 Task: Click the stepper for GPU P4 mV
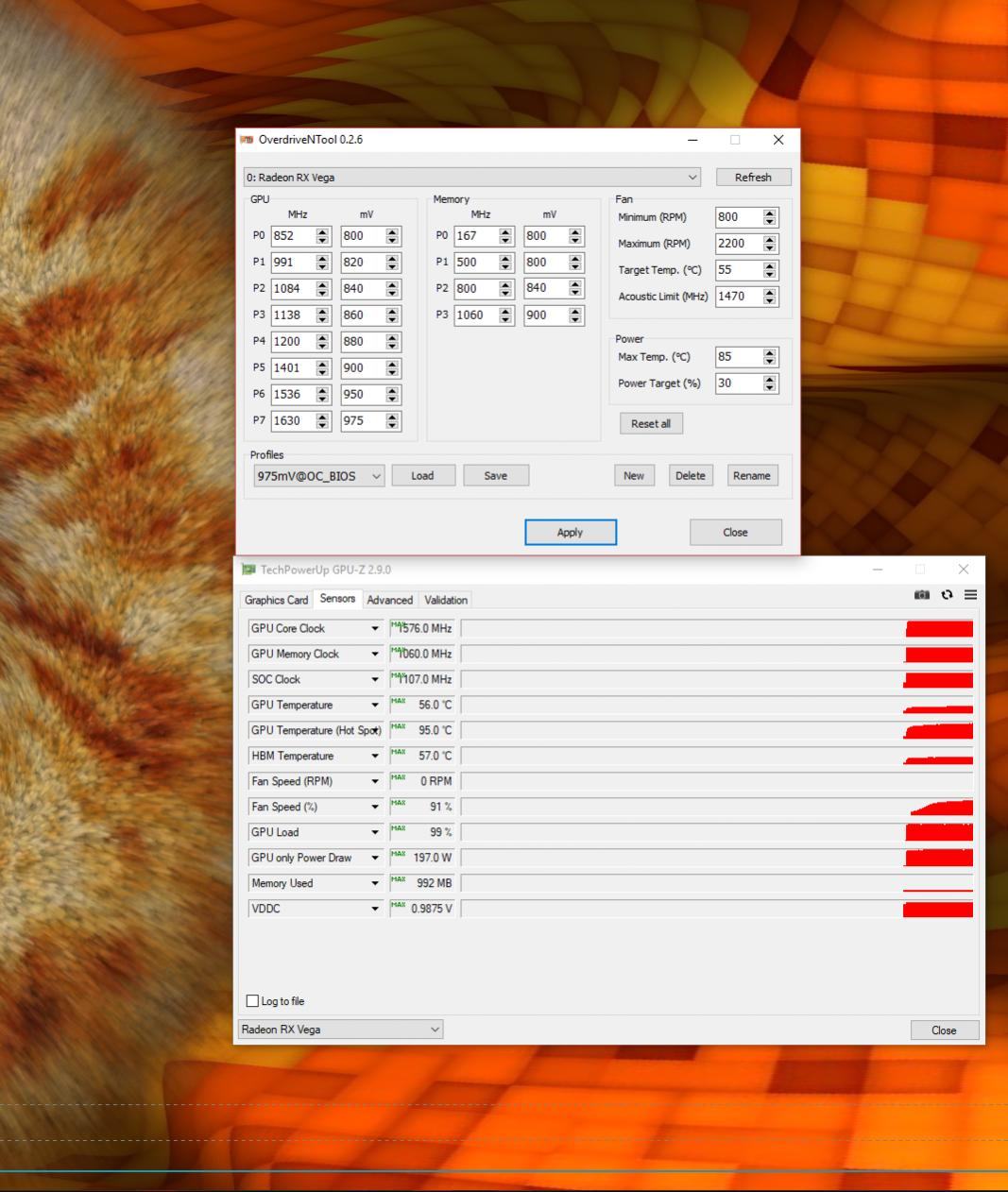click(x=393, y=342)
